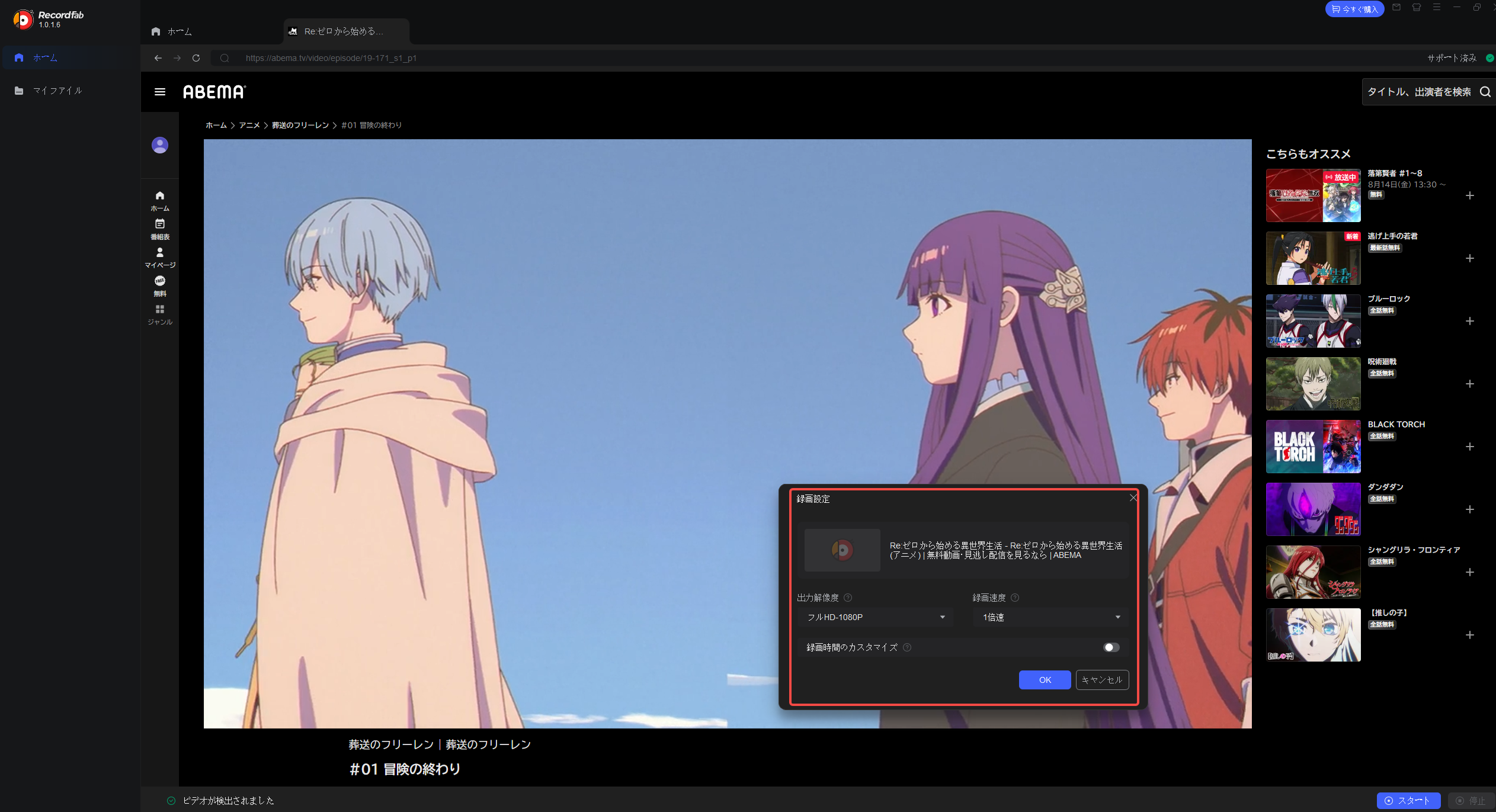Add 逃げ上手の若君 to my list with plus

[1470, 258]
